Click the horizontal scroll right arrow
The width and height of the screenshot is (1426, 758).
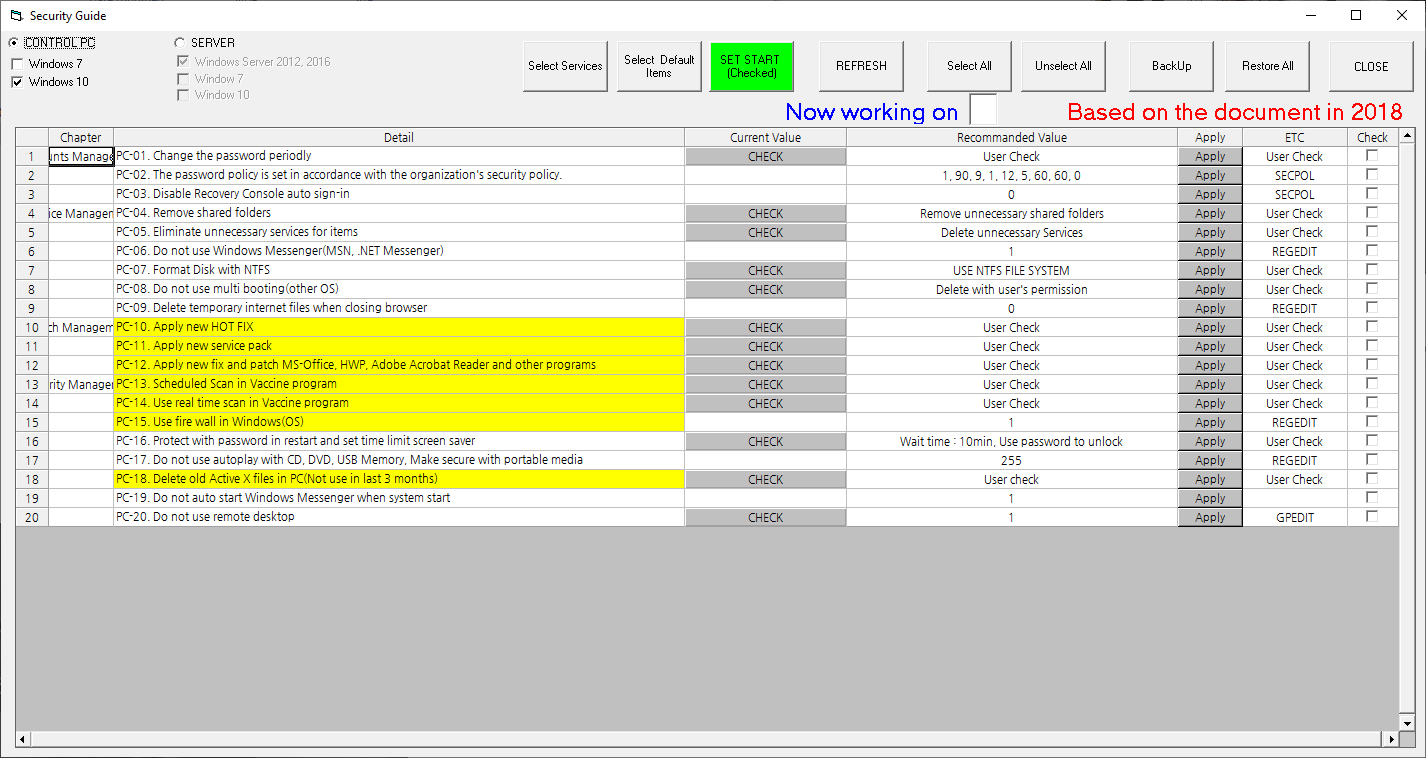(x=1391, y=739)
